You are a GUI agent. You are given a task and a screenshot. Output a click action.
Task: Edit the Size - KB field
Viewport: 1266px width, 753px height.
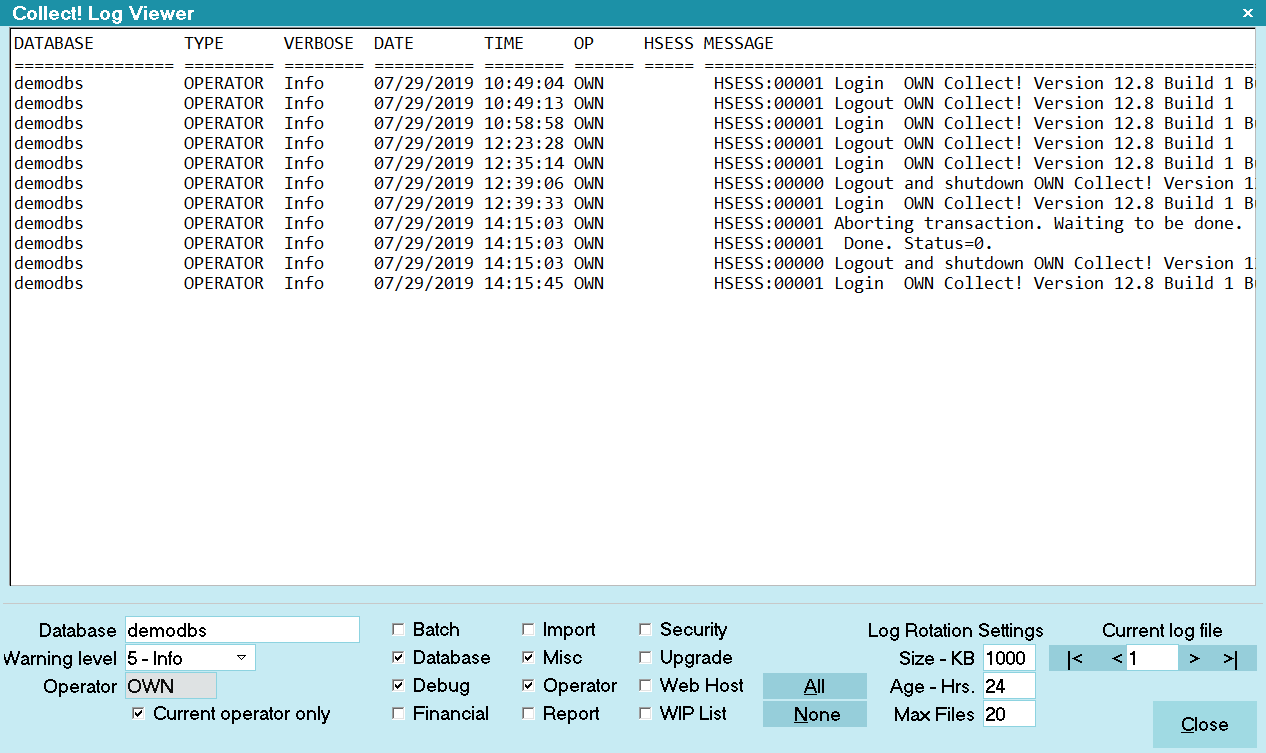tap(1008, 658)
